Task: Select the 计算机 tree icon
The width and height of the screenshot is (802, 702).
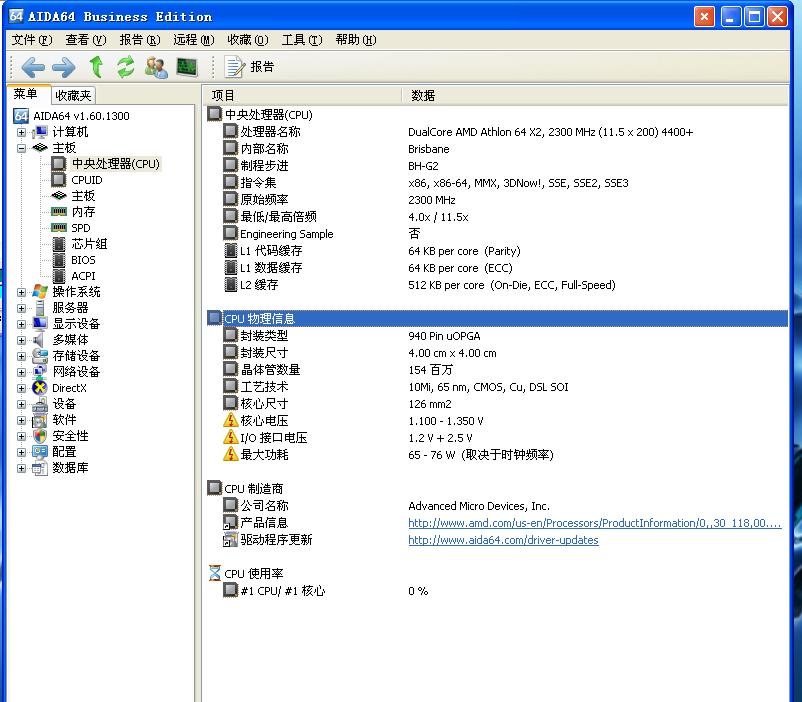Action: point(40,132)
